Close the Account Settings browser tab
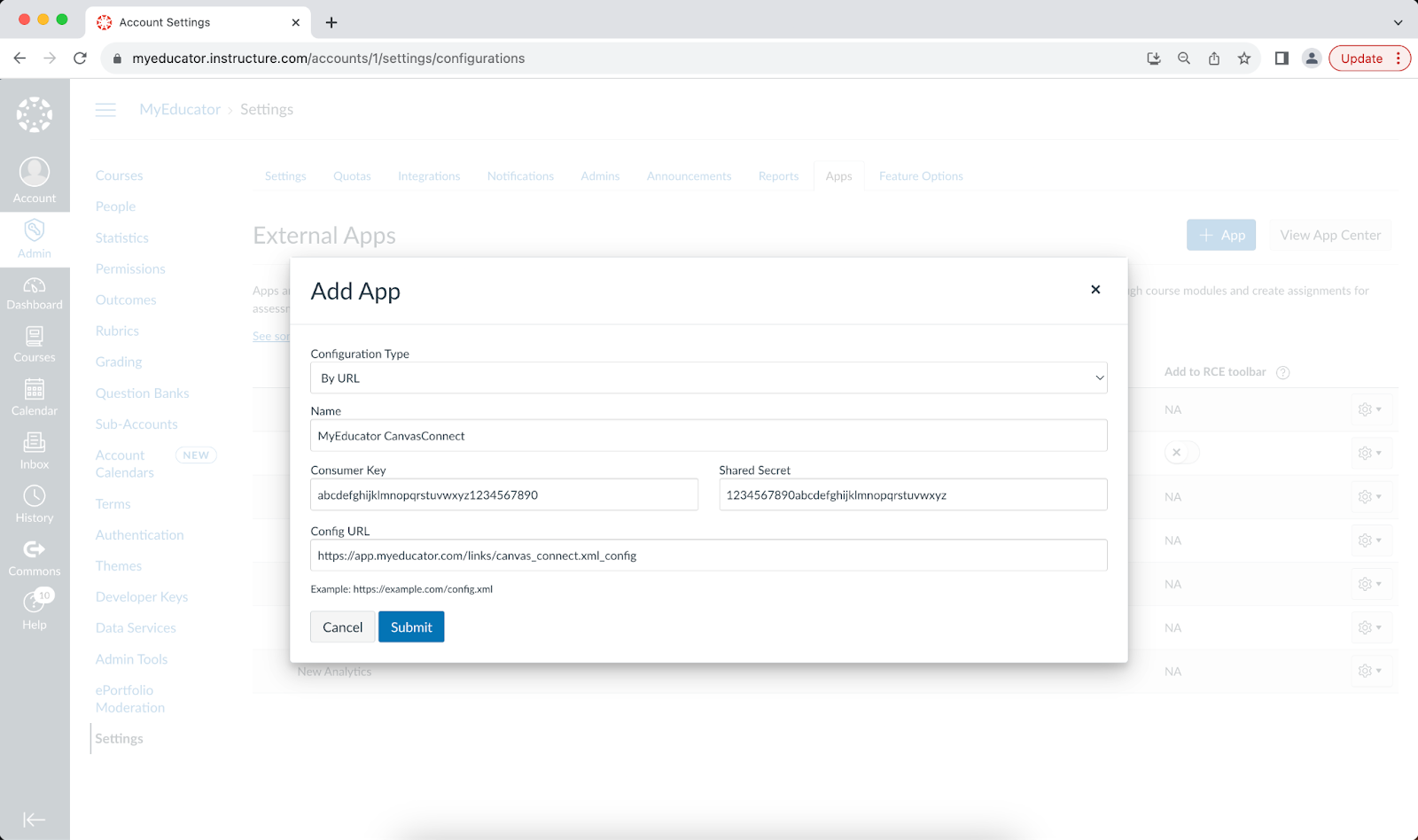This screenshot has width=1418, height=840. [x=296, y=22]
